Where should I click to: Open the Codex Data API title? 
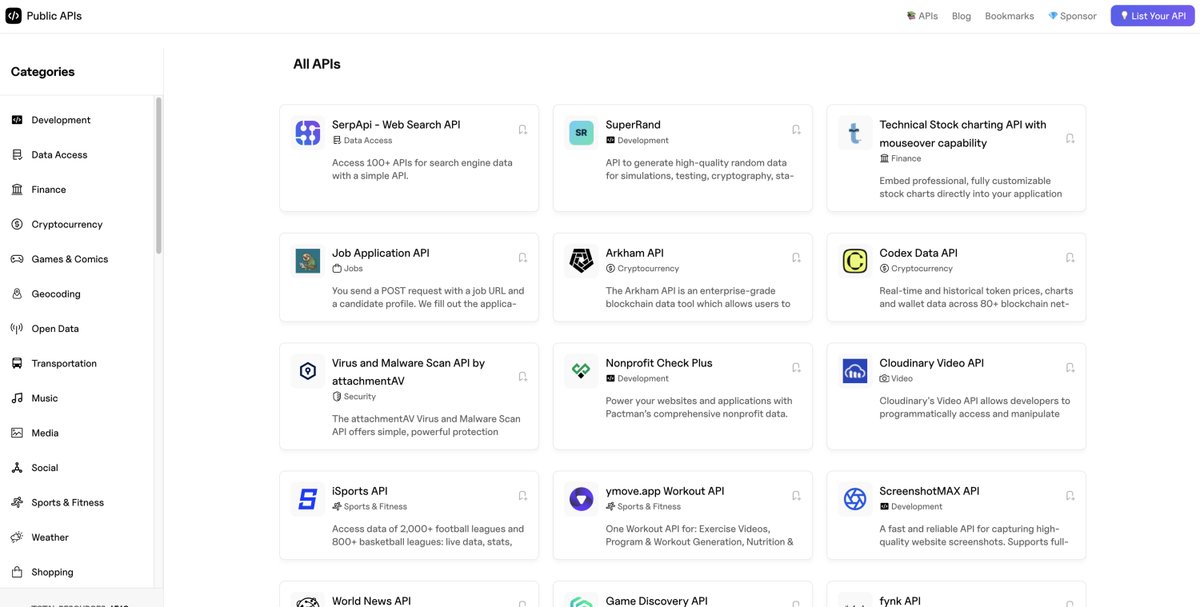[918, 253]
